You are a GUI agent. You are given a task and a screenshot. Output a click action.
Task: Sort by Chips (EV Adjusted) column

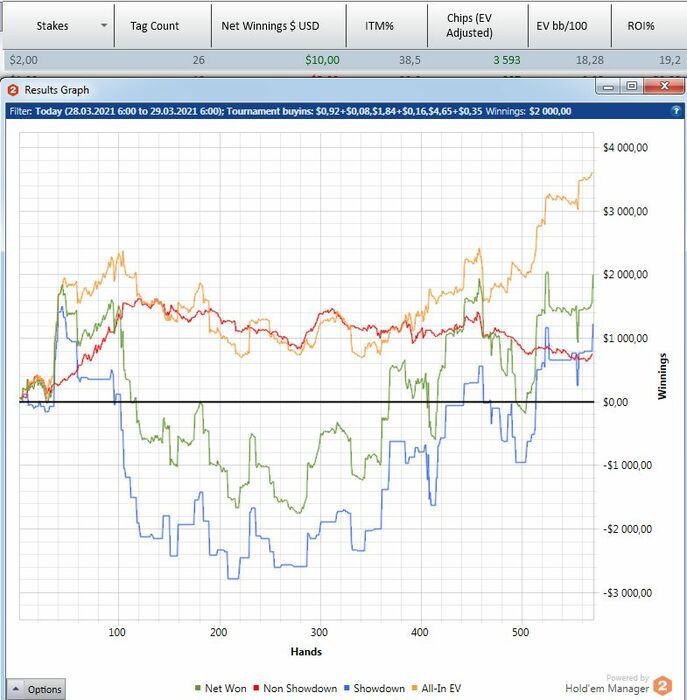click(x=470, y=26)
